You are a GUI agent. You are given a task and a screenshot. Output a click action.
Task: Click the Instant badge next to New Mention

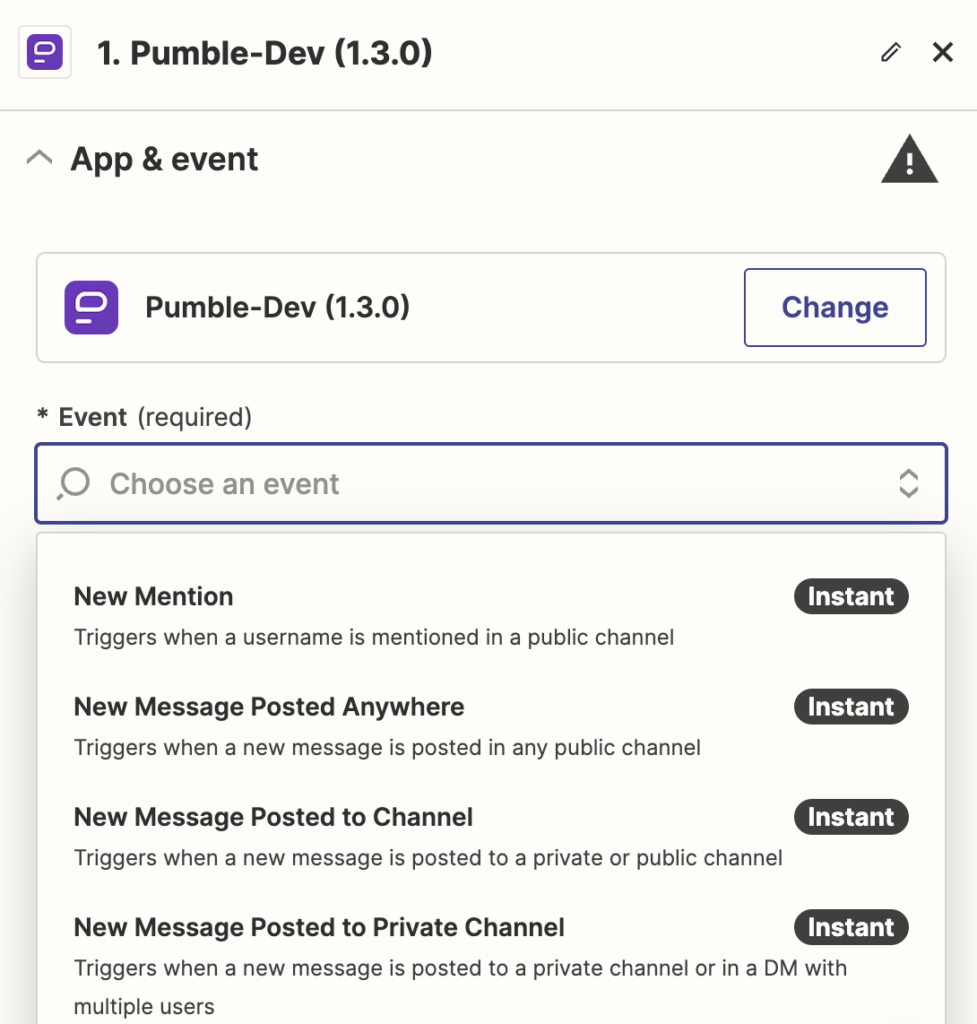coord(850,597)
